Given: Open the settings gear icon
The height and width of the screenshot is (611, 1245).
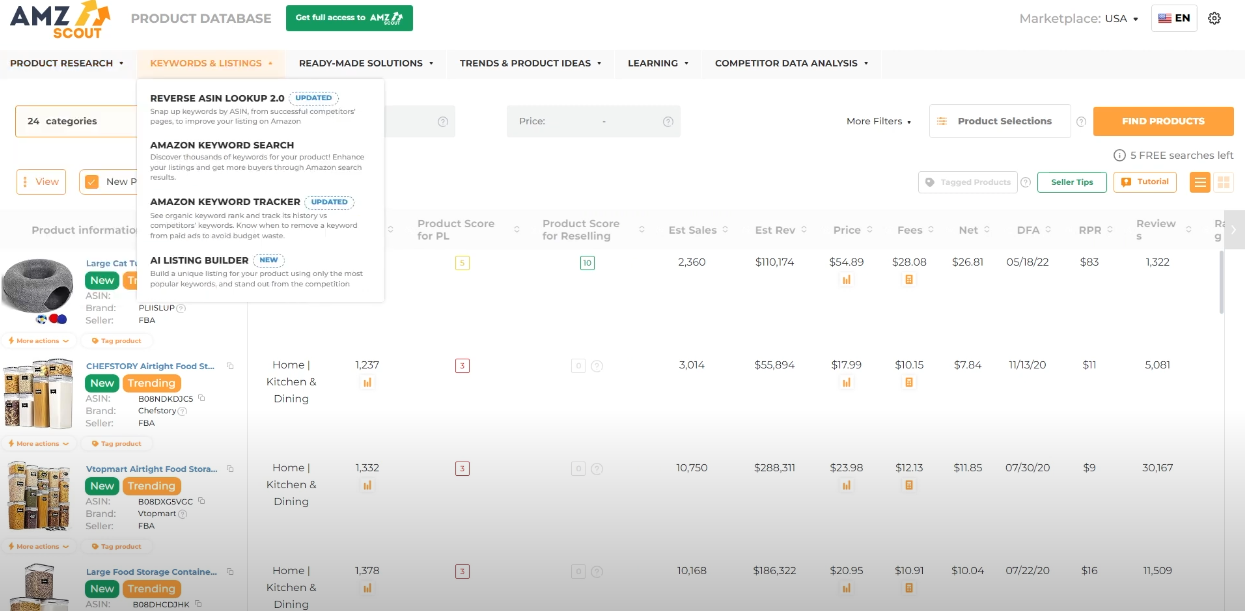Looking at the screenshot, I should [x=1215, y=18].
